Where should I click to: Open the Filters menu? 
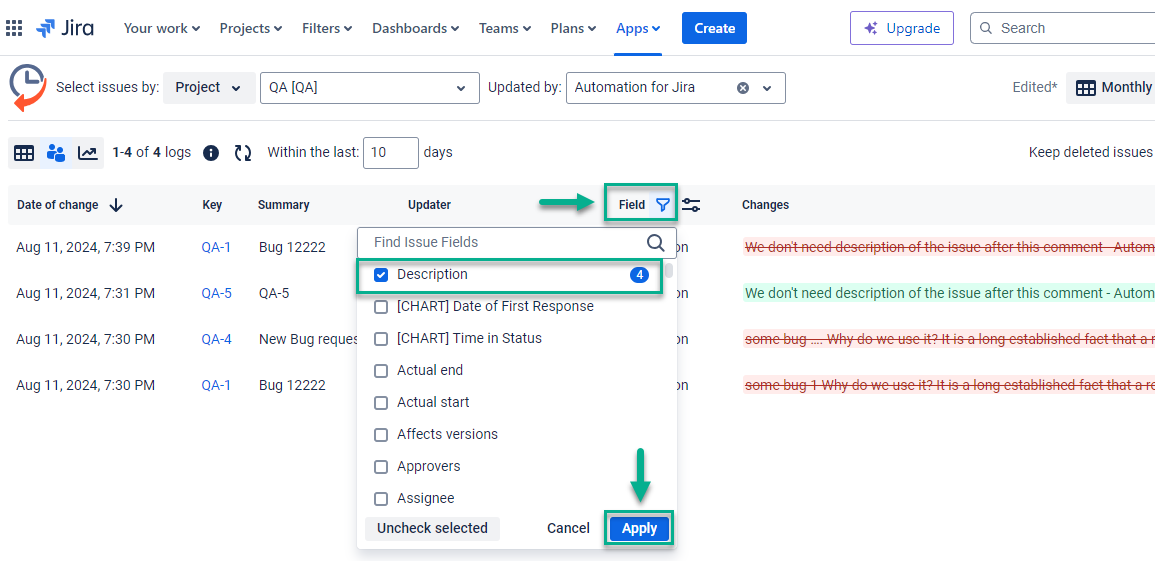pyautogui.click(x=326, y=28)
